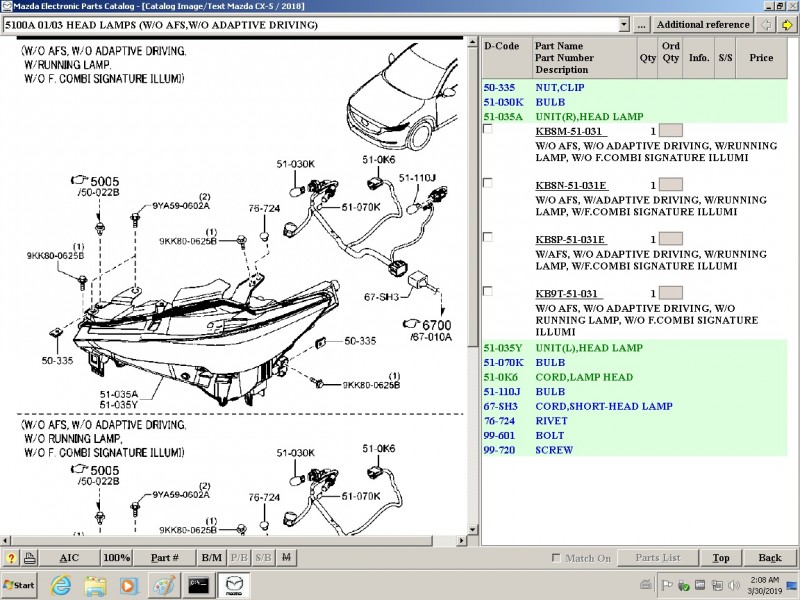Screen dimensions: 800x600
Task: Click the 5005 reference hand icon in top diagram
Action: click(79, 180)
